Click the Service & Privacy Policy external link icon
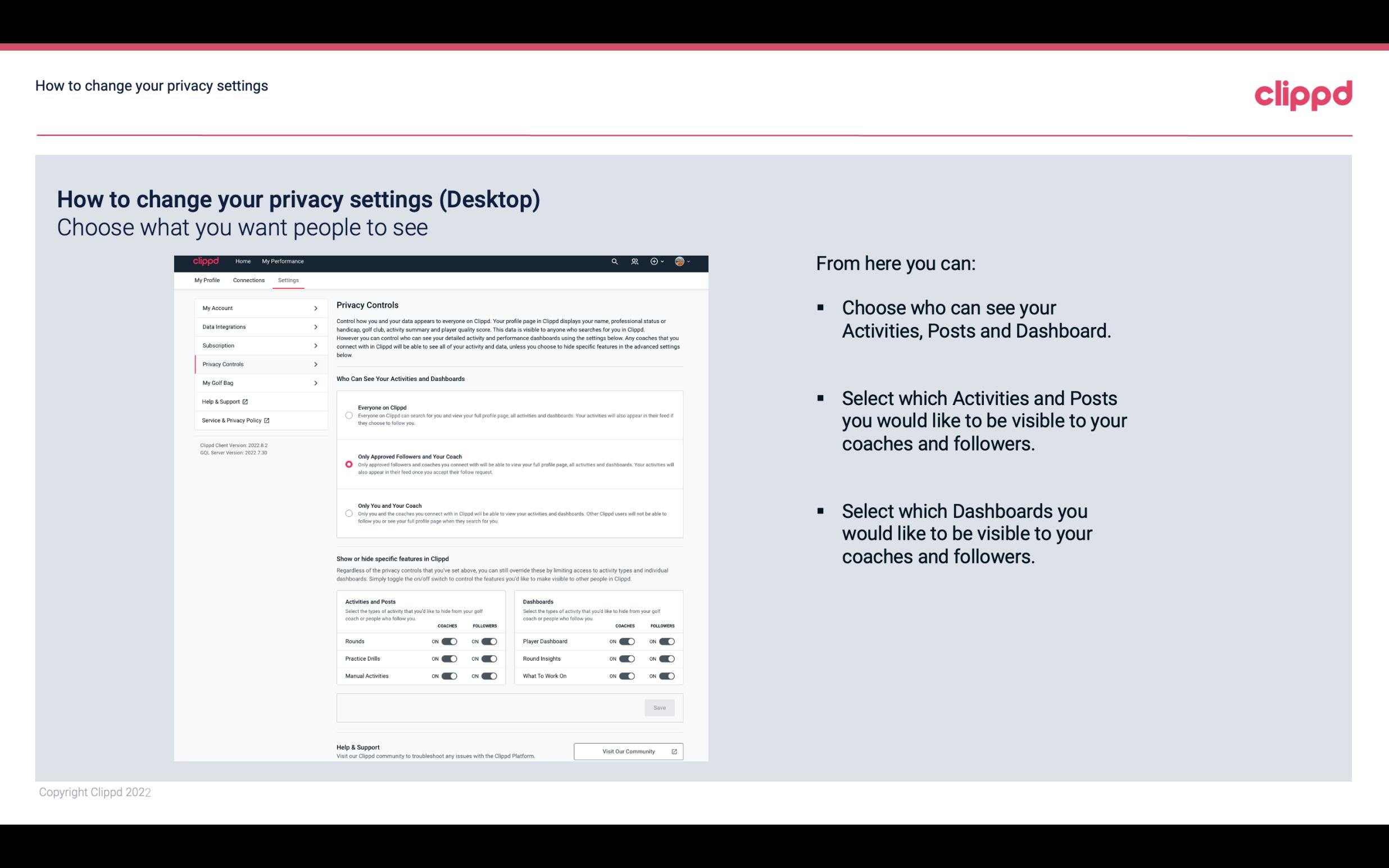 [267, 420]
